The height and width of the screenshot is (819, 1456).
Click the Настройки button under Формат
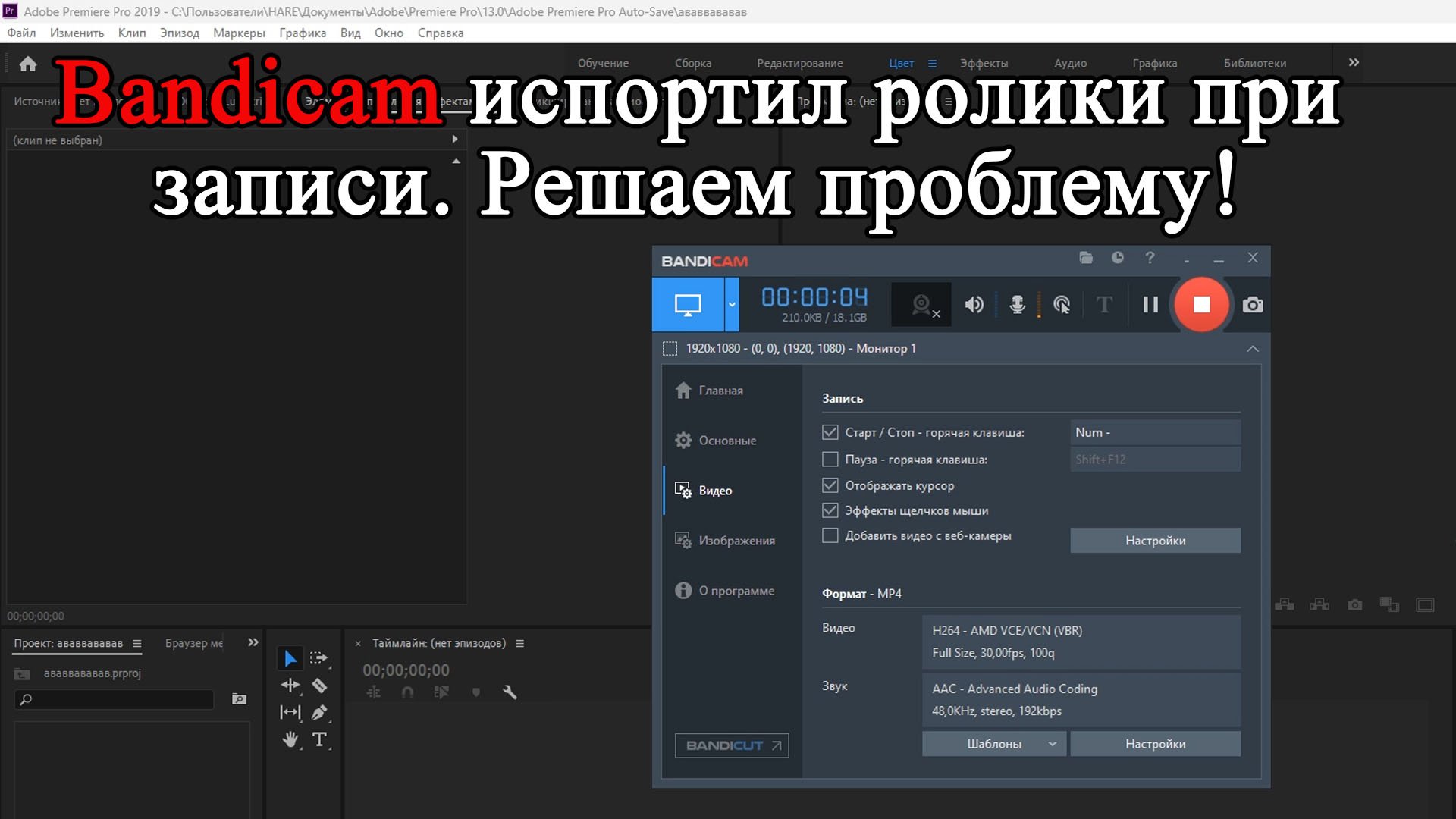coord(1155,744)
